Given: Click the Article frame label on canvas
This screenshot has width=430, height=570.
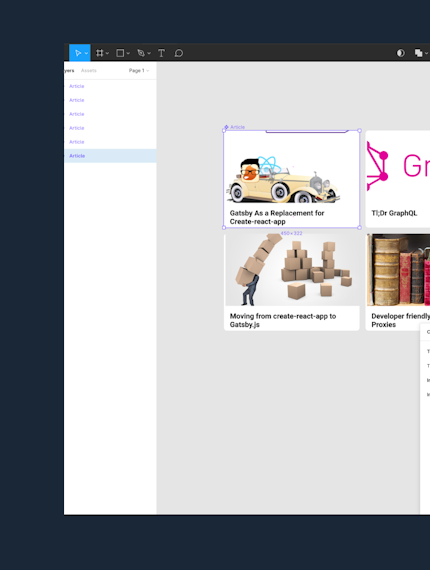Looking at the screenshot, I should pos(237,127).
